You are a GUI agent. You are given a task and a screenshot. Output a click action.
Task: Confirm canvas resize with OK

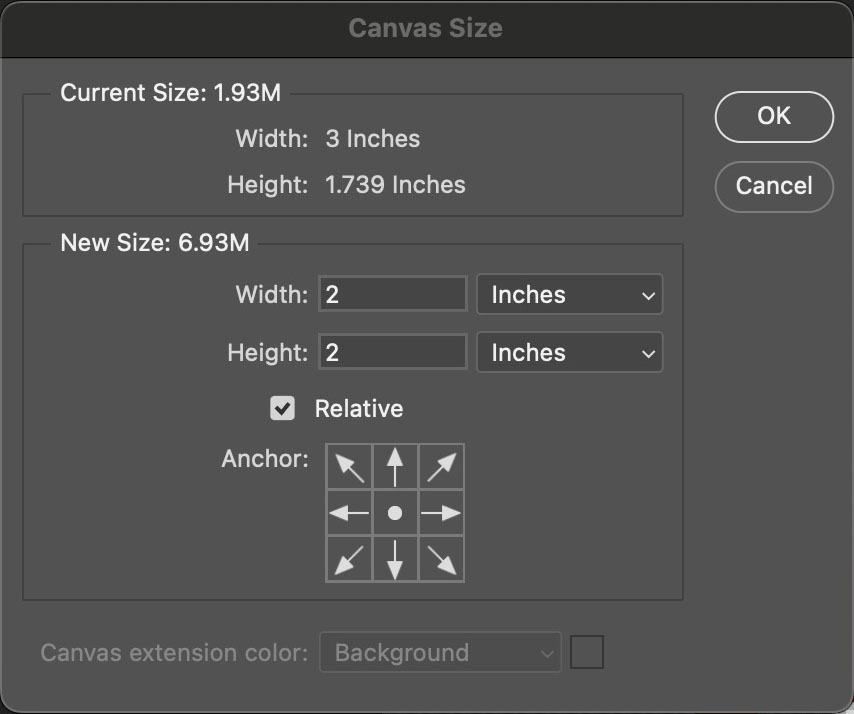coord(773,116)
